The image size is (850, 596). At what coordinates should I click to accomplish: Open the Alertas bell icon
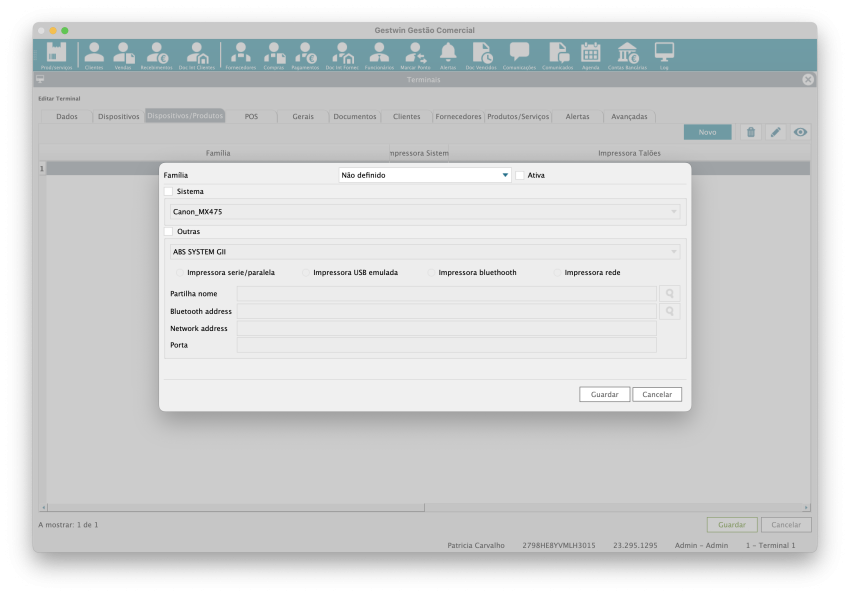(448, 55)
